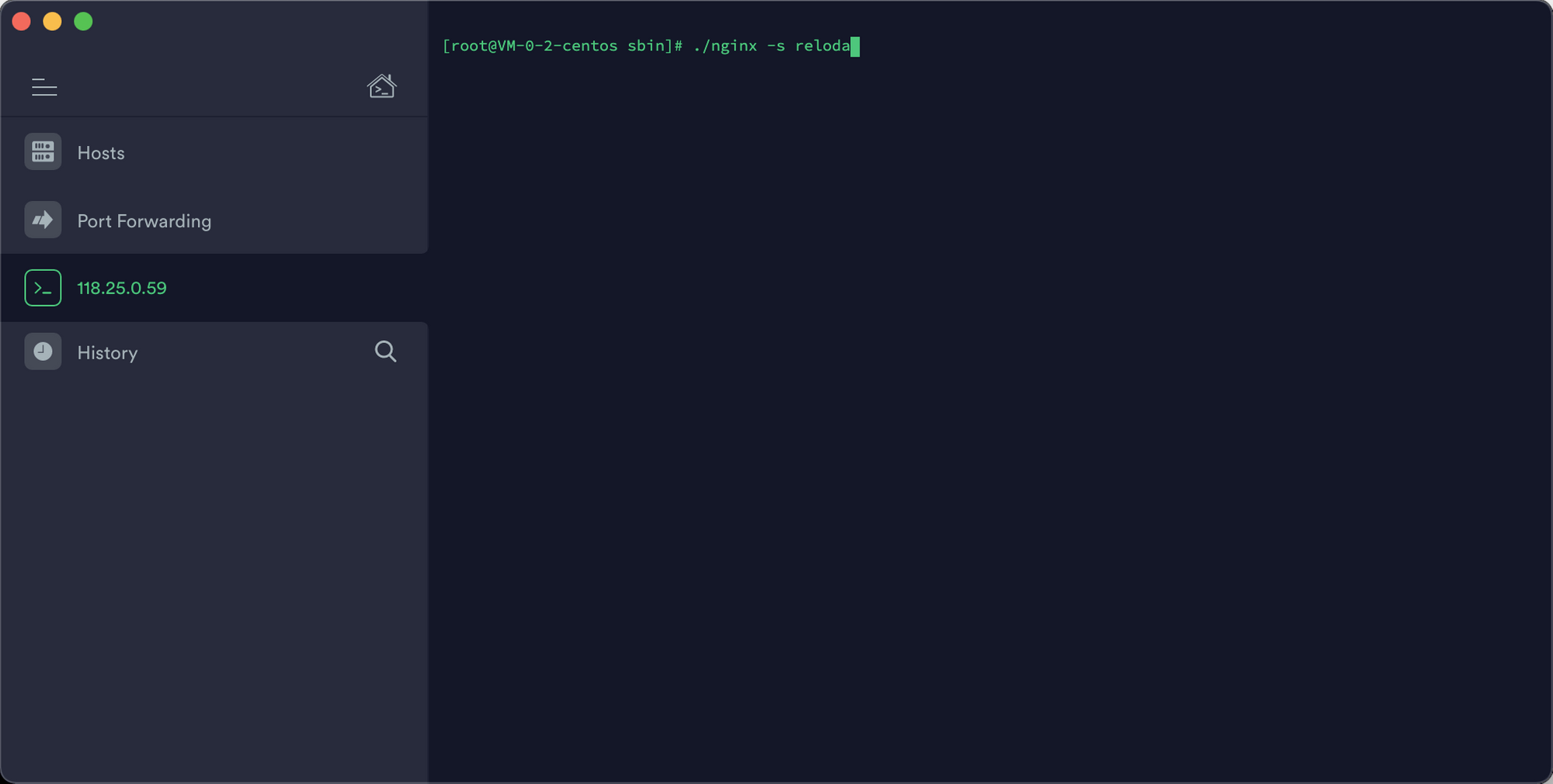Open the Port Forwarding section label
Viewport: 1553px width, 784px height.
(144, 221)
